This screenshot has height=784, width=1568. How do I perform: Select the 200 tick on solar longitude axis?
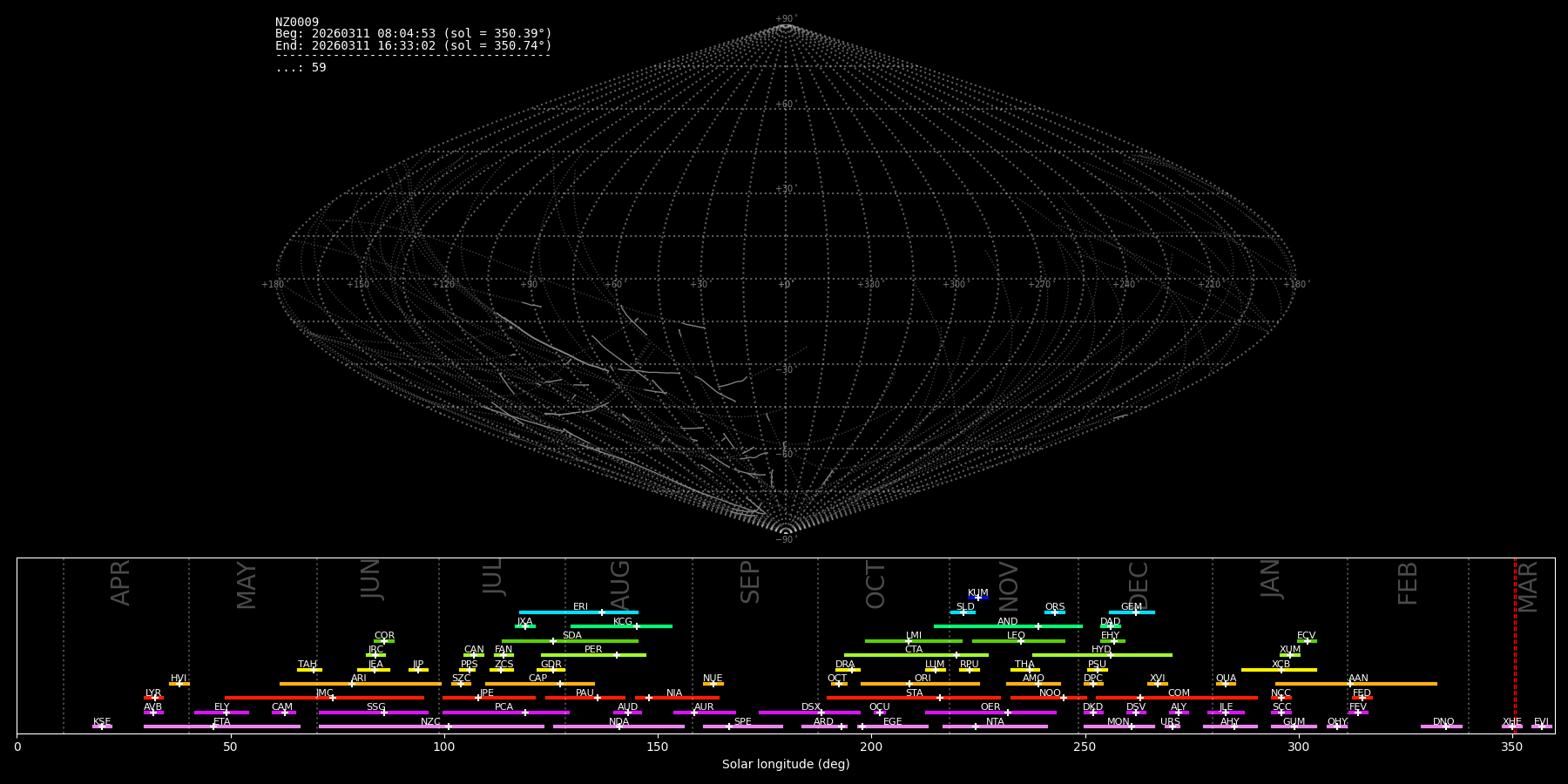[x=871, y=747]
